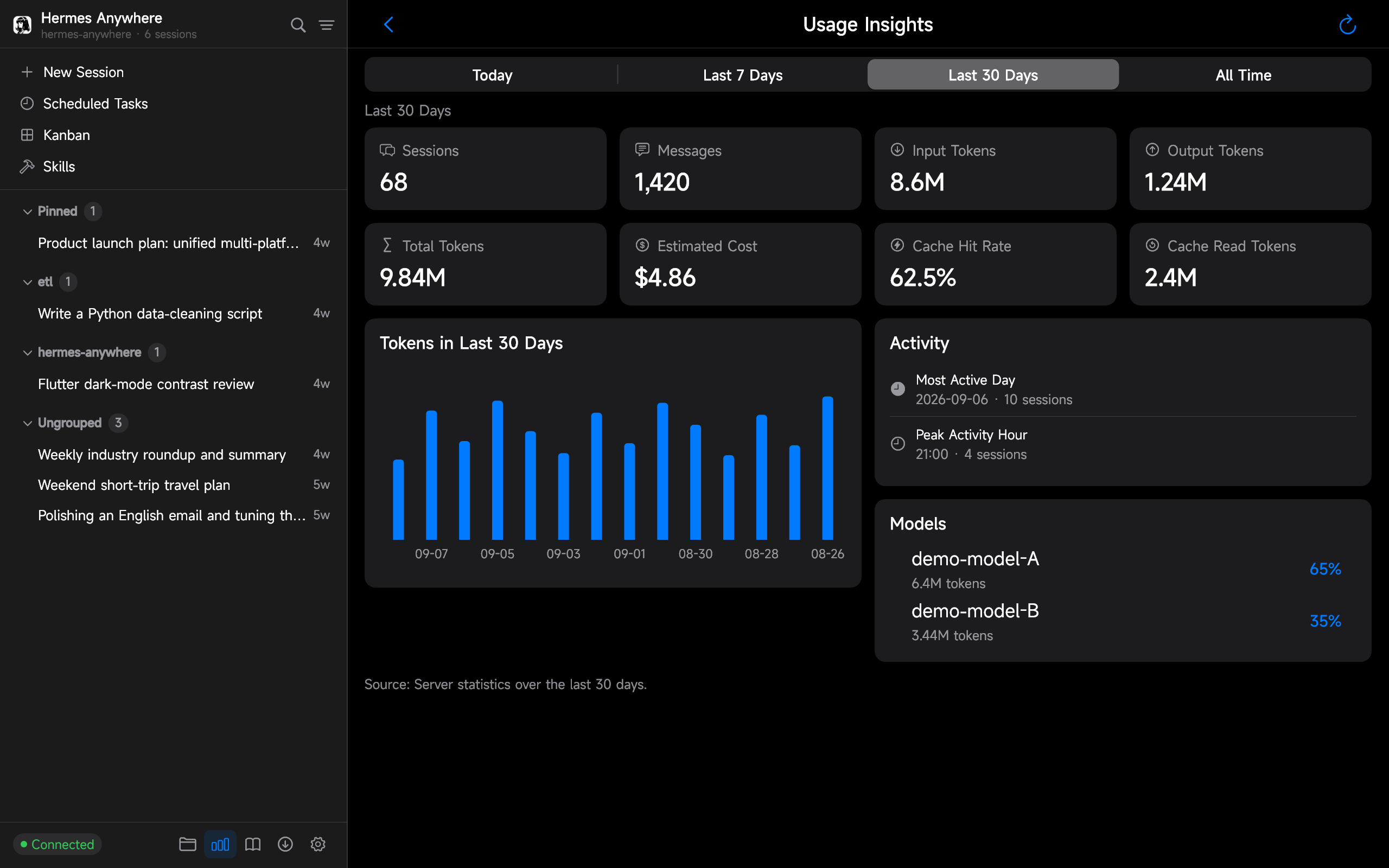1389x868 pixels.
Task: Open Scheduled Tasks
Action: point(173,104)
